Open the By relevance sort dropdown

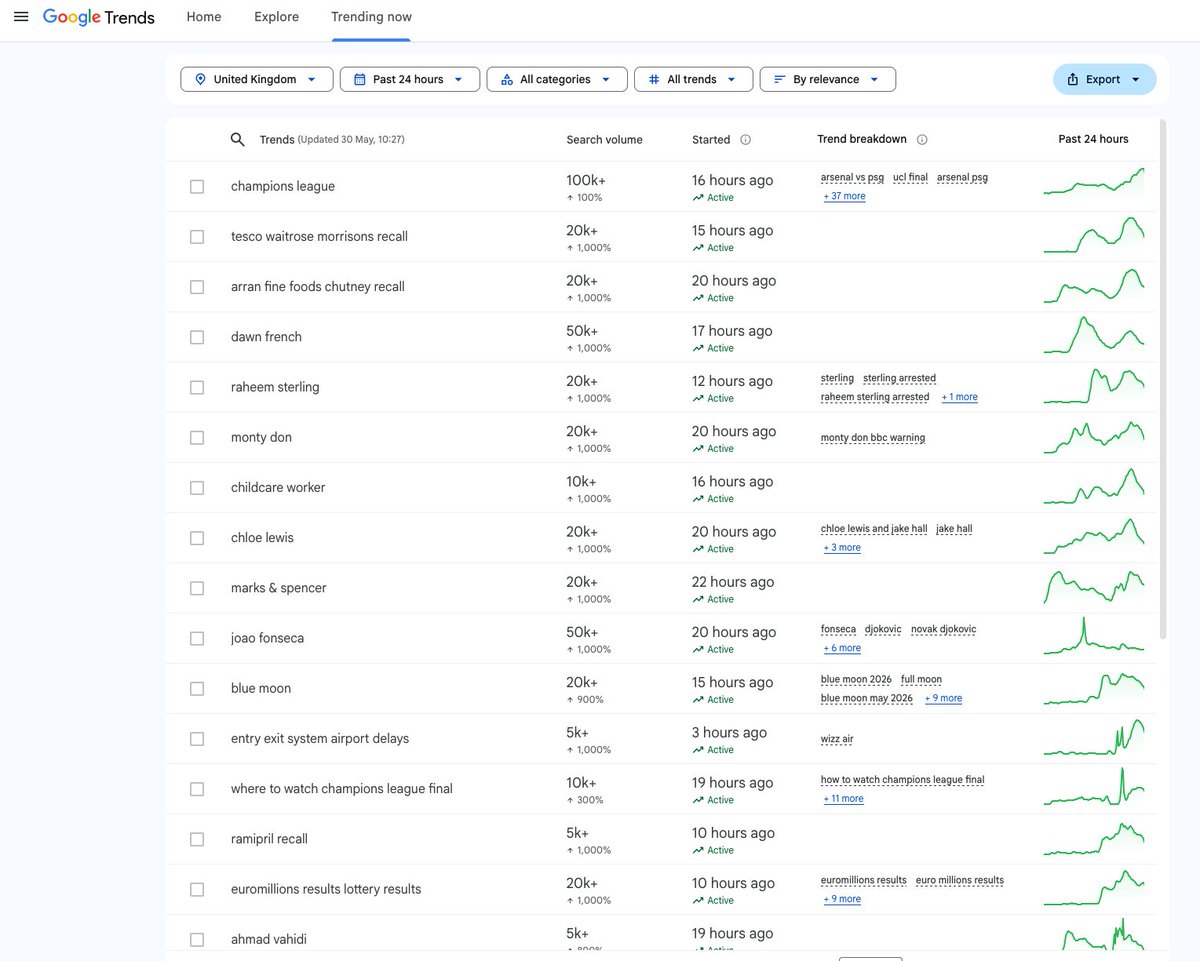tap(828, 79)
